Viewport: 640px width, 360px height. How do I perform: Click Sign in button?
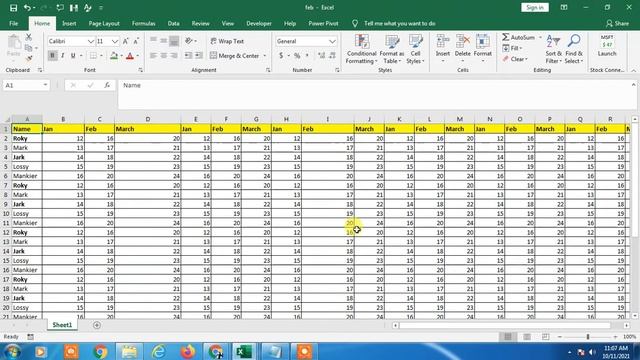535,8
